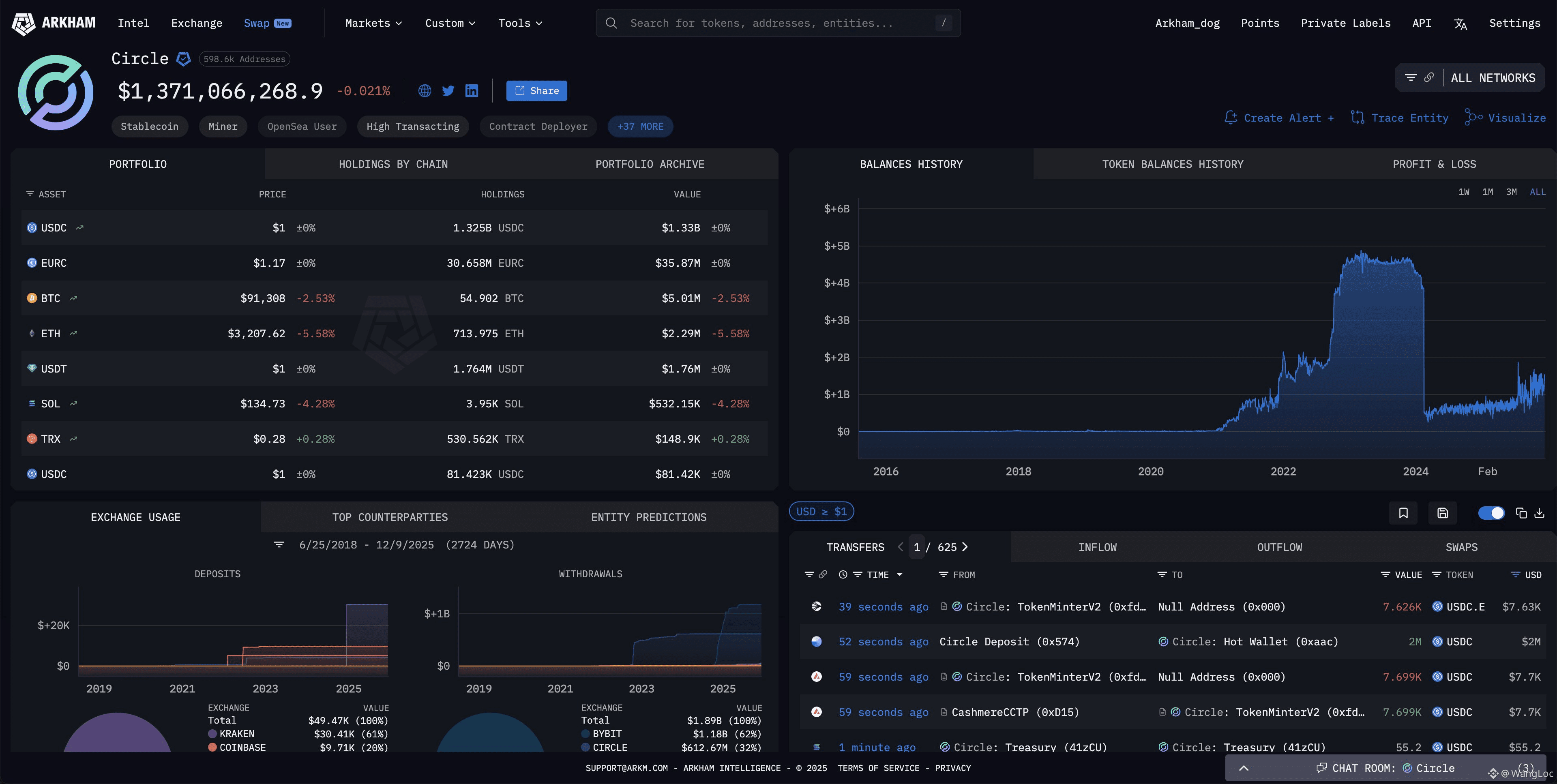This screenshot has width=1557, height=784.
Task: Click the globe website icon
Action: coord(425,91)
